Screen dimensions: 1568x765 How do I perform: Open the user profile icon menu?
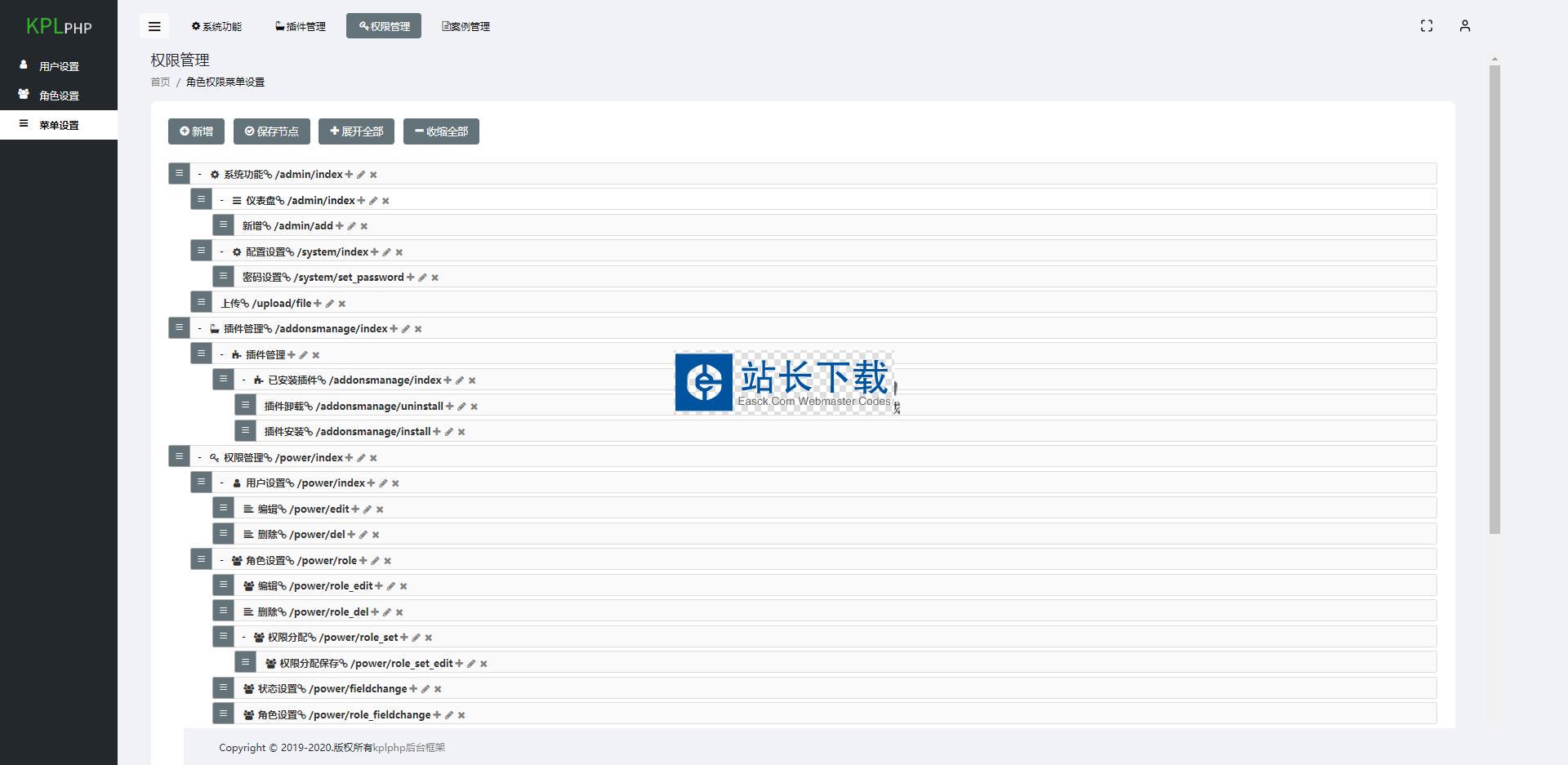click(x=1464, y=26)
